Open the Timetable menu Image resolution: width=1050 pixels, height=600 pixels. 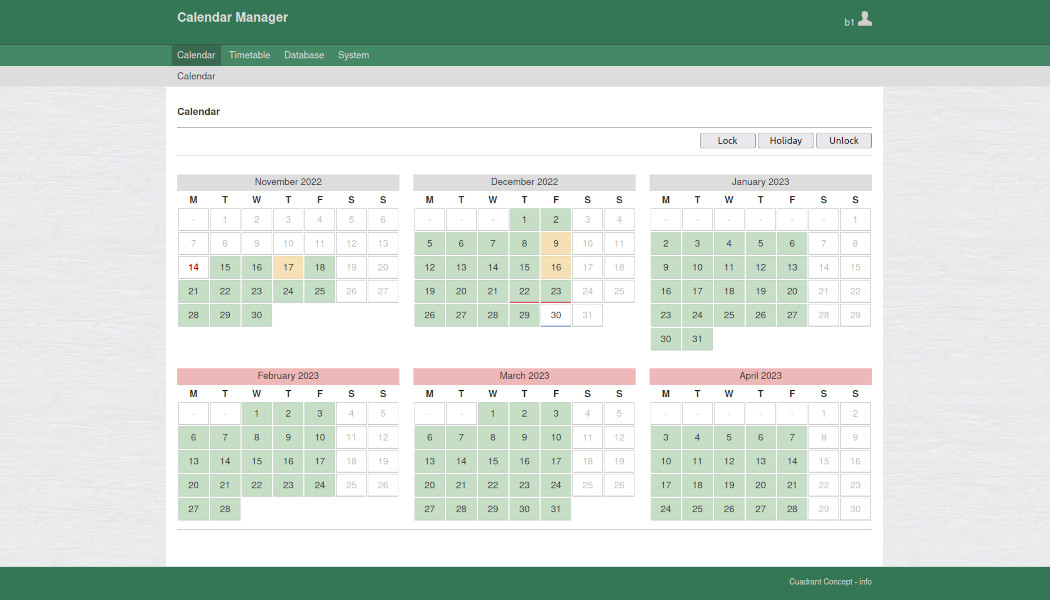(x=249, y=55)
